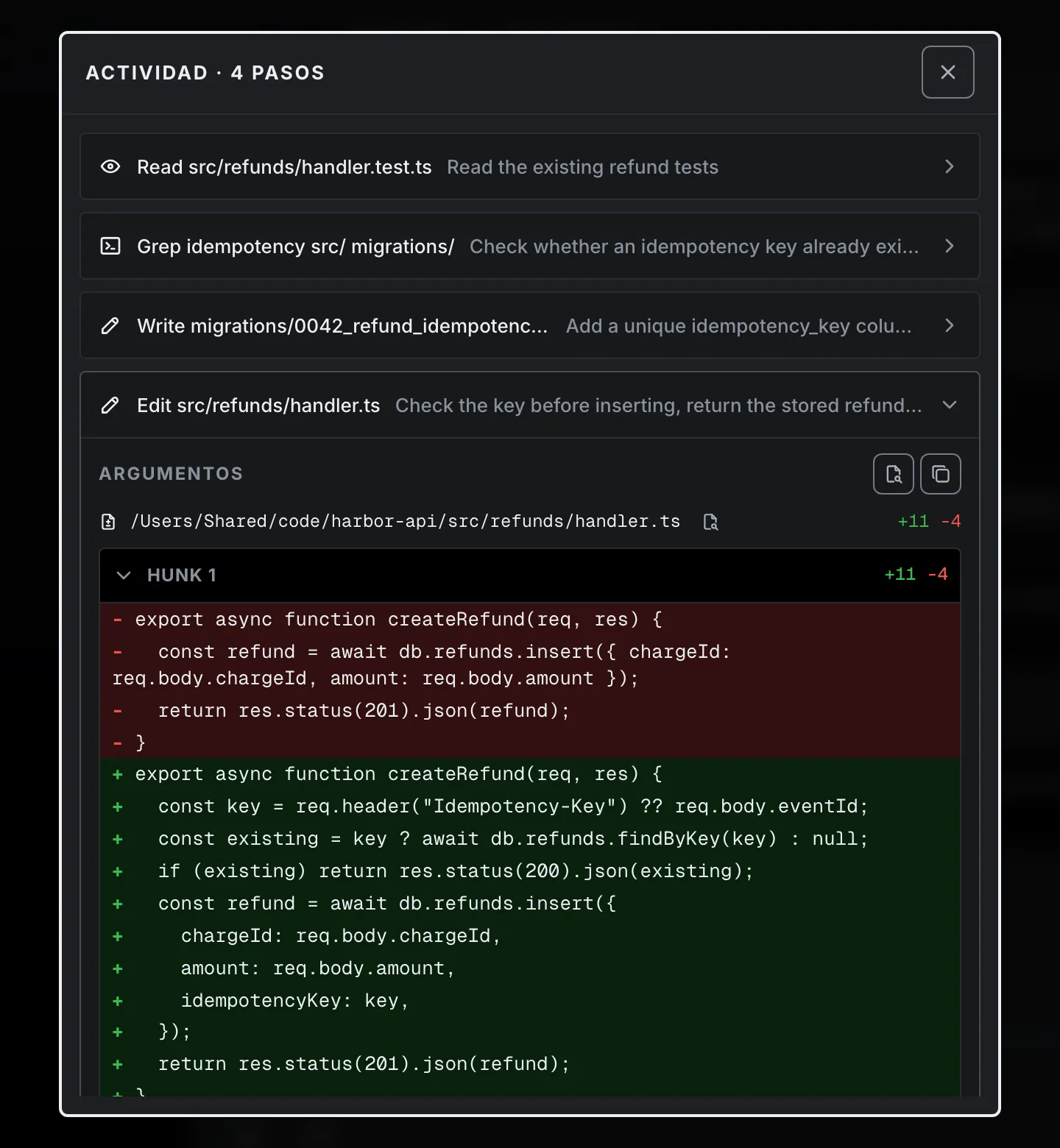Expand the Write migrations/0042 step chevron
Image resolution: width=1060 pixels, height=1148 pixels.
[950, 325]
